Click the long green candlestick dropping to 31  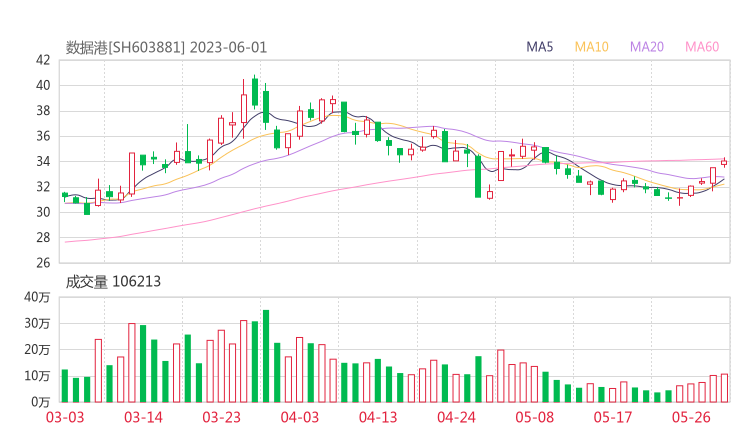478,176
